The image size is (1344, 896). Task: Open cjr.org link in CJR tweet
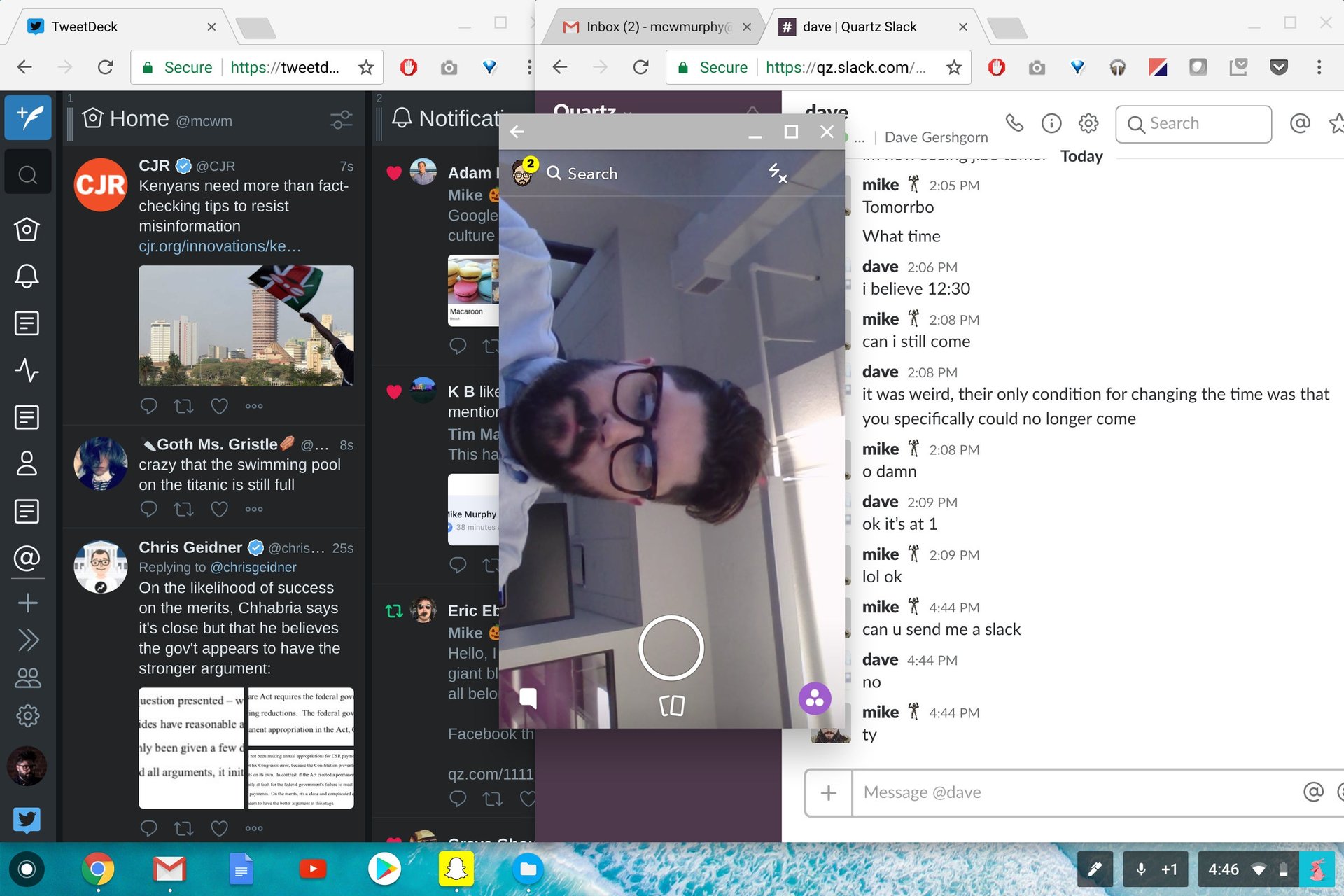point(220,246)
